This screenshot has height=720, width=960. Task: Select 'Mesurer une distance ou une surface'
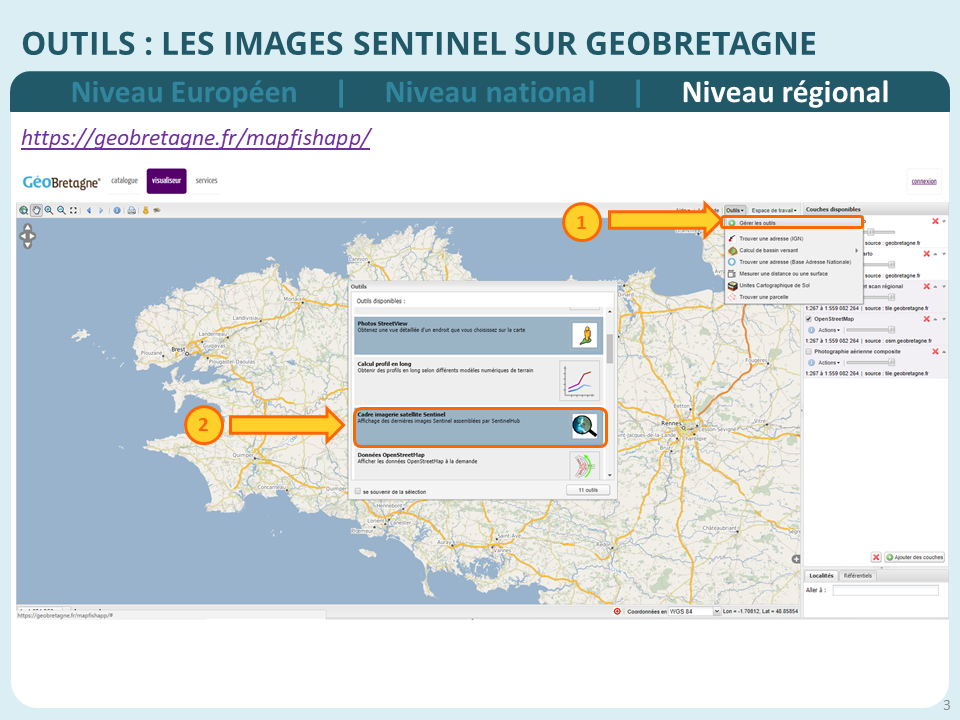(793, 274)
